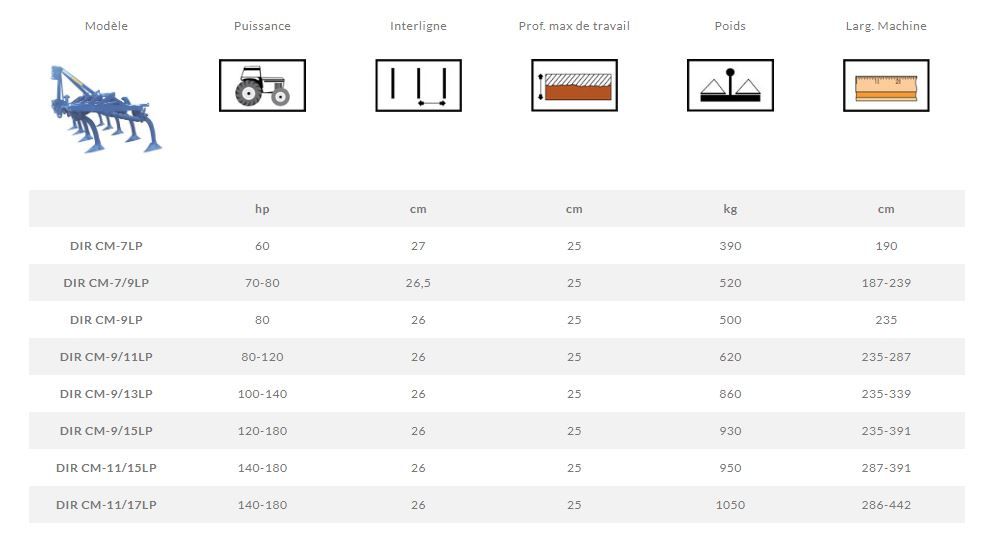Click the tractor power icon

(x=262, y=85)
